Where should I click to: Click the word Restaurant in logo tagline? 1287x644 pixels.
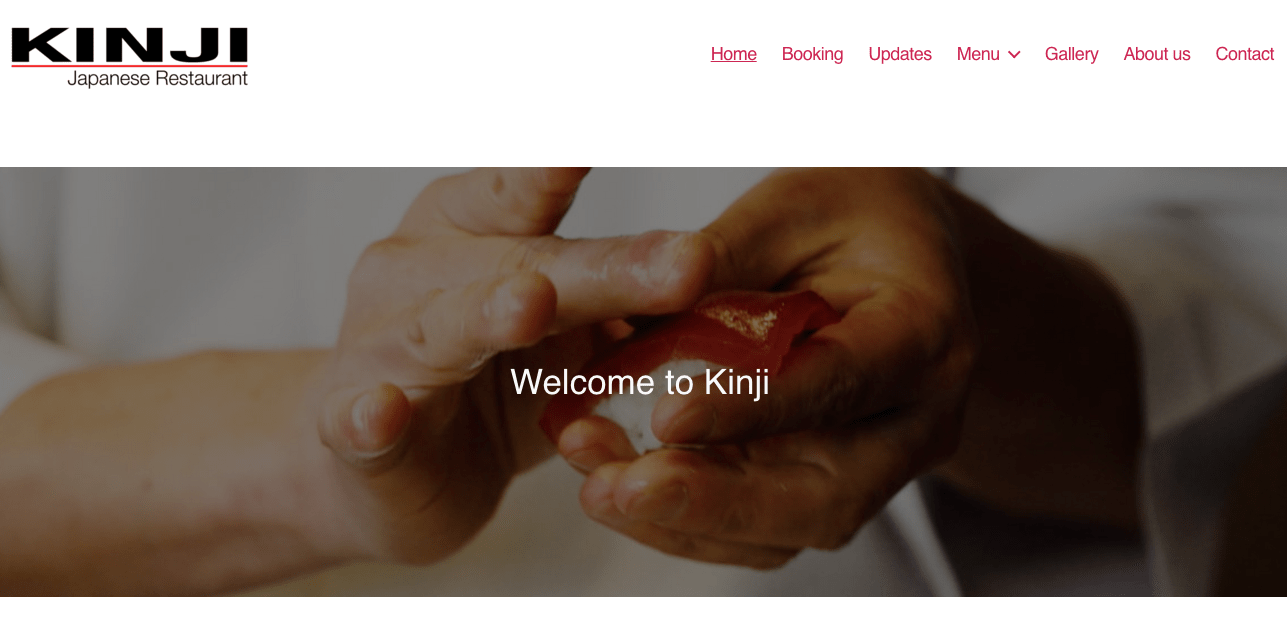(x=202, y=78)
